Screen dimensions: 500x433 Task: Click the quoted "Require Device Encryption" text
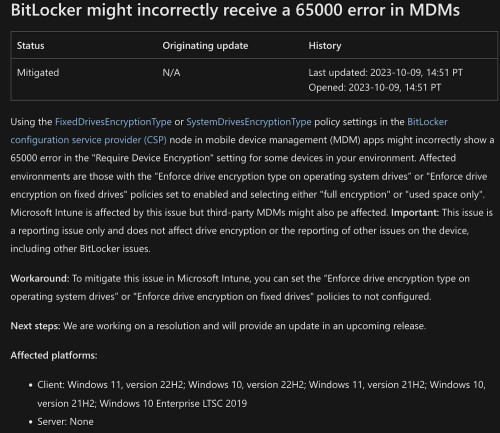[154, 158]
